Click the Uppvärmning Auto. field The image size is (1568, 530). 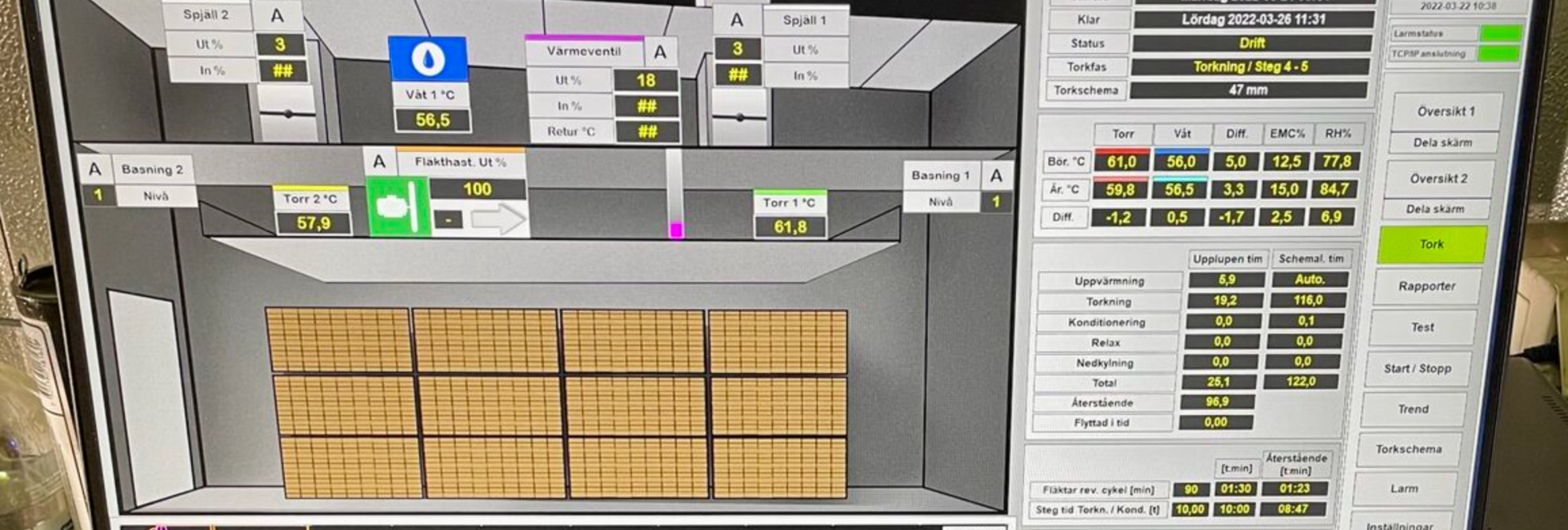(x=1310, y=279)
